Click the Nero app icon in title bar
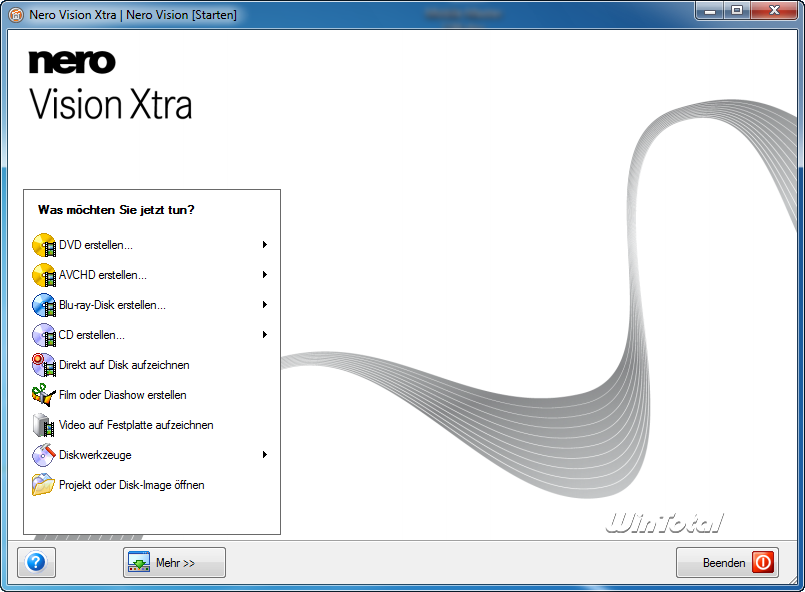The image size is (805, 592). click(x=16, y=15)
